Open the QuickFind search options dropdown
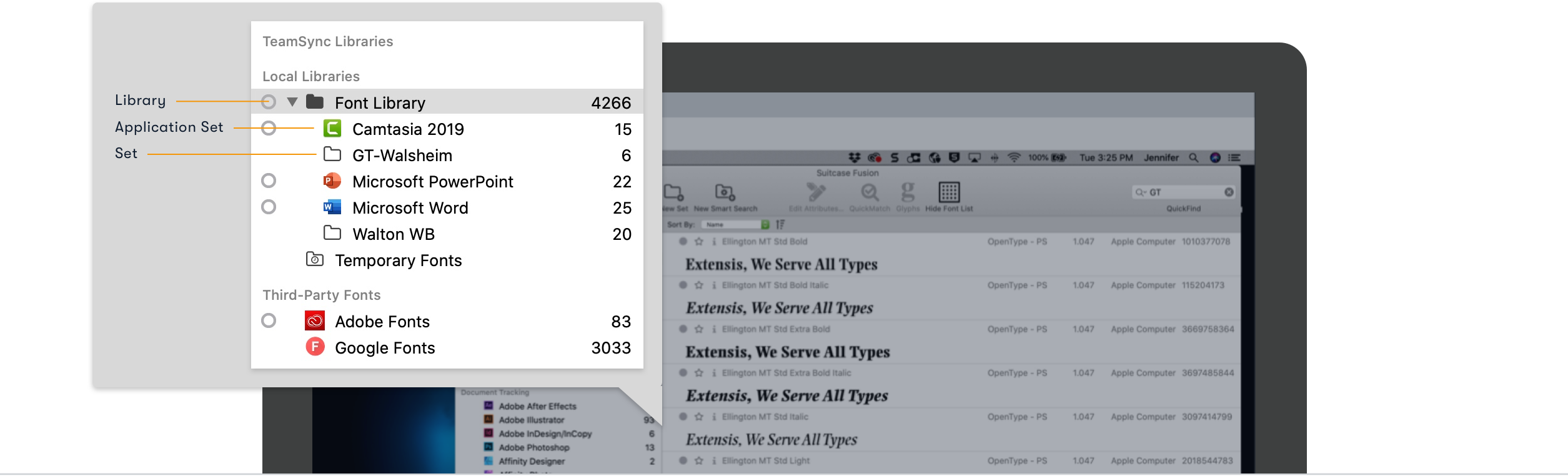 pyautogui.click(x=1141, y=192)
